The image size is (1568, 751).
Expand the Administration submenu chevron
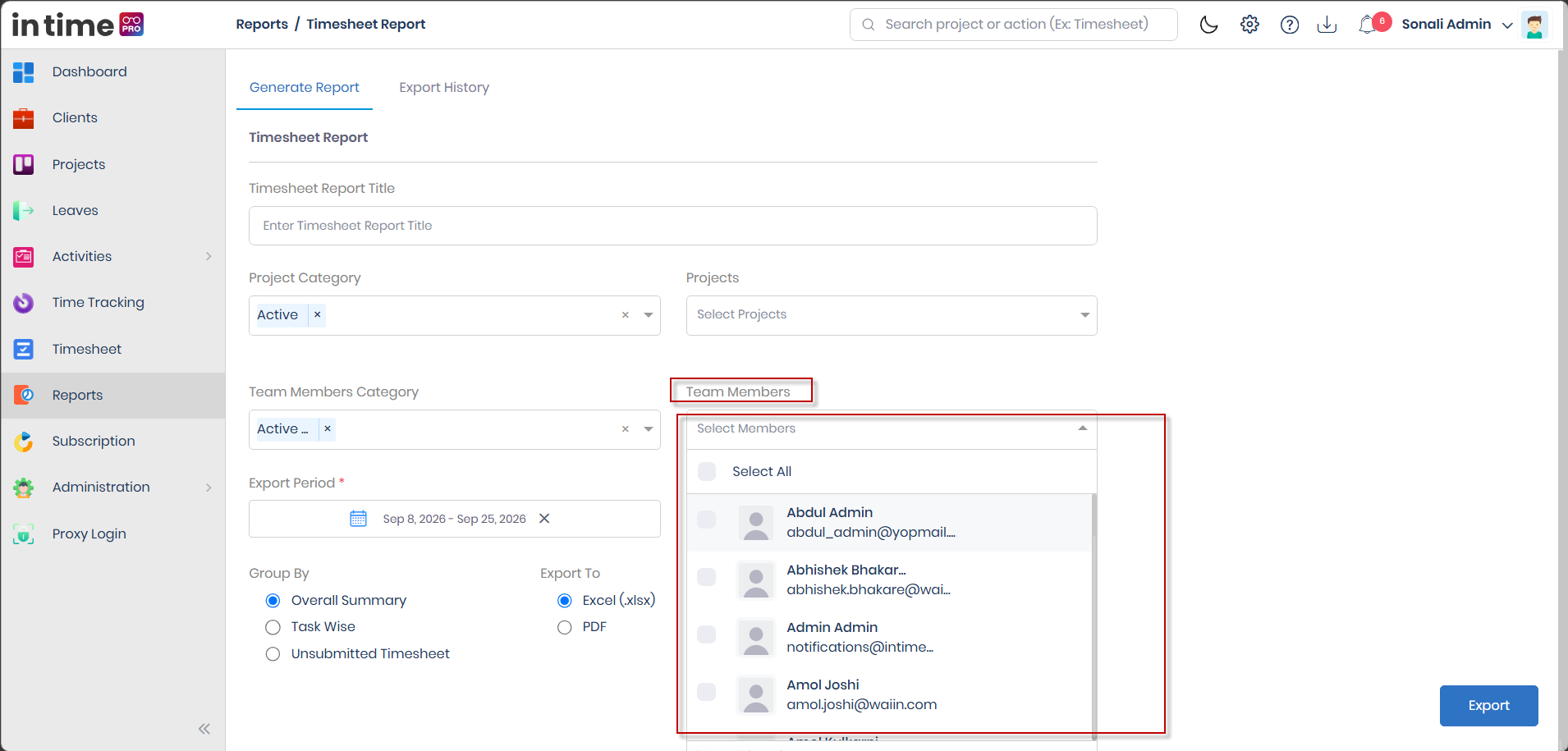coord(209,488)
